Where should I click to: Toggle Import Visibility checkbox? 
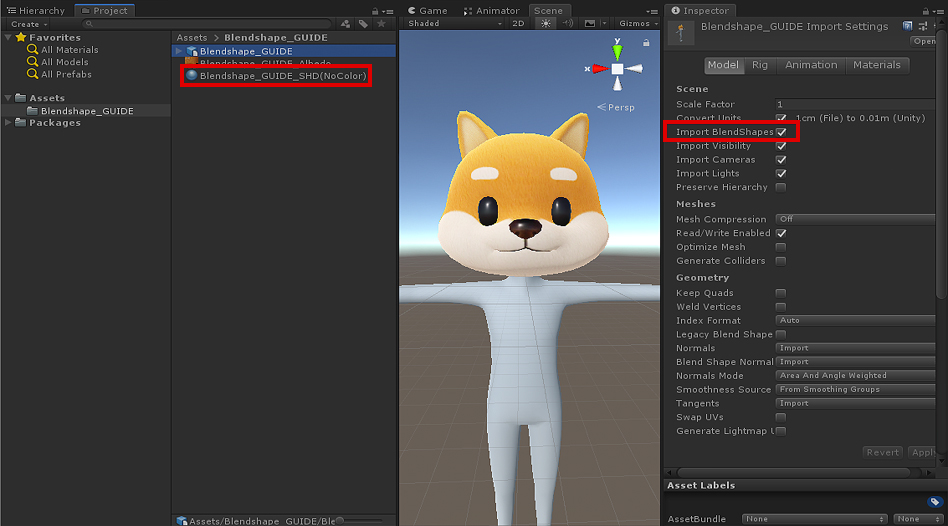pos(781,146)
